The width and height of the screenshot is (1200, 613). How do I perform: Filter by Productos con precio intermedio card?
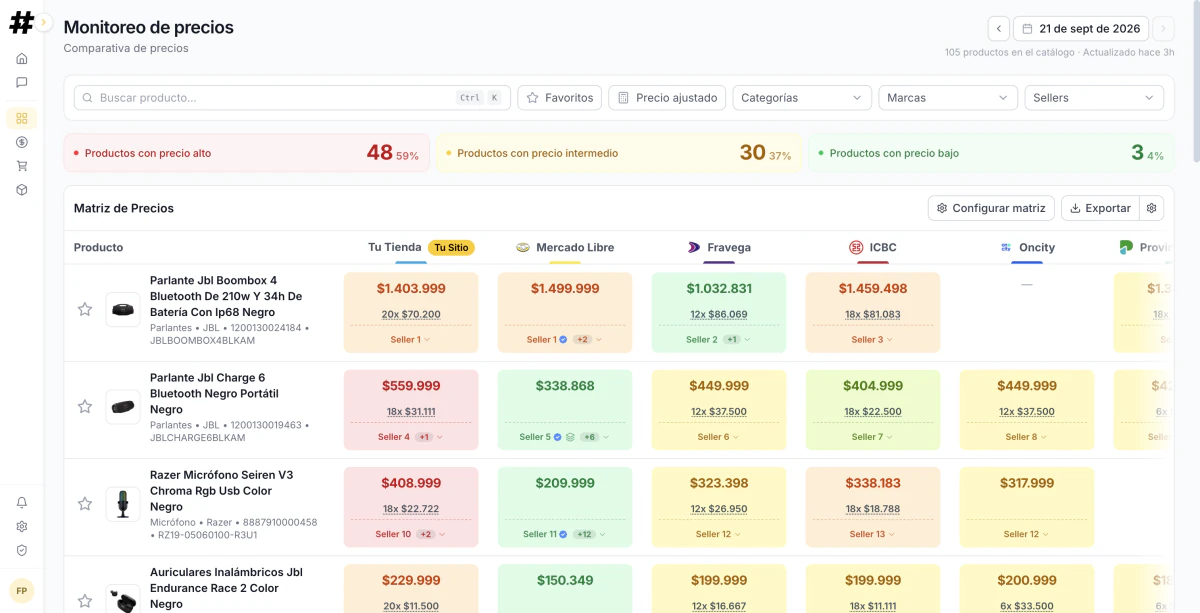point(619,153)
